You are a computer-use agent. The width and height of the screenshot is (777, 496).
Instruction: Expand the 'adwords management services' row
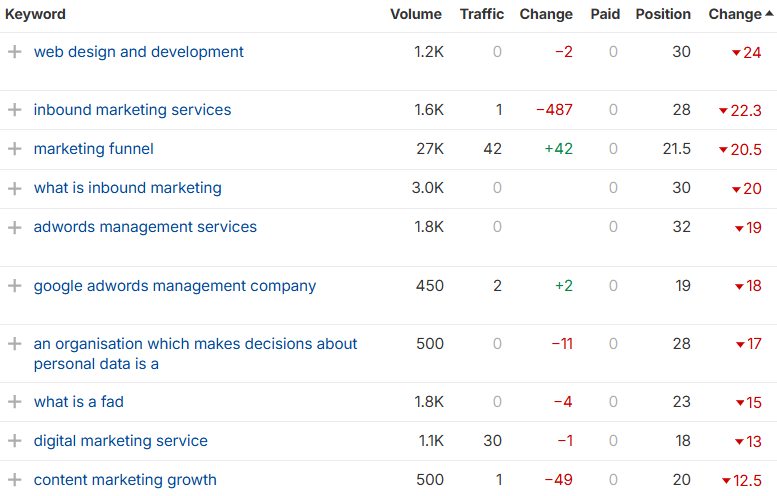(x=15, y=227)
